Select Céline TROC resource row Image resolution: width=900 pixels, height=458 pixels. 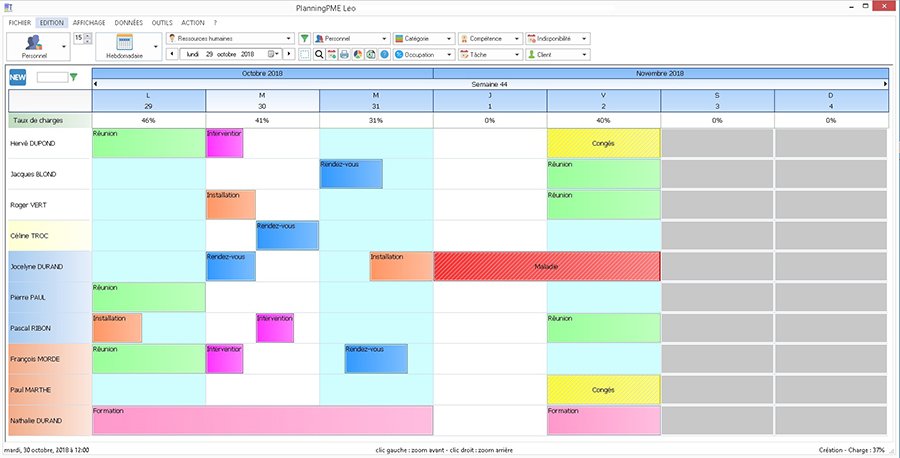click(49, 236)
